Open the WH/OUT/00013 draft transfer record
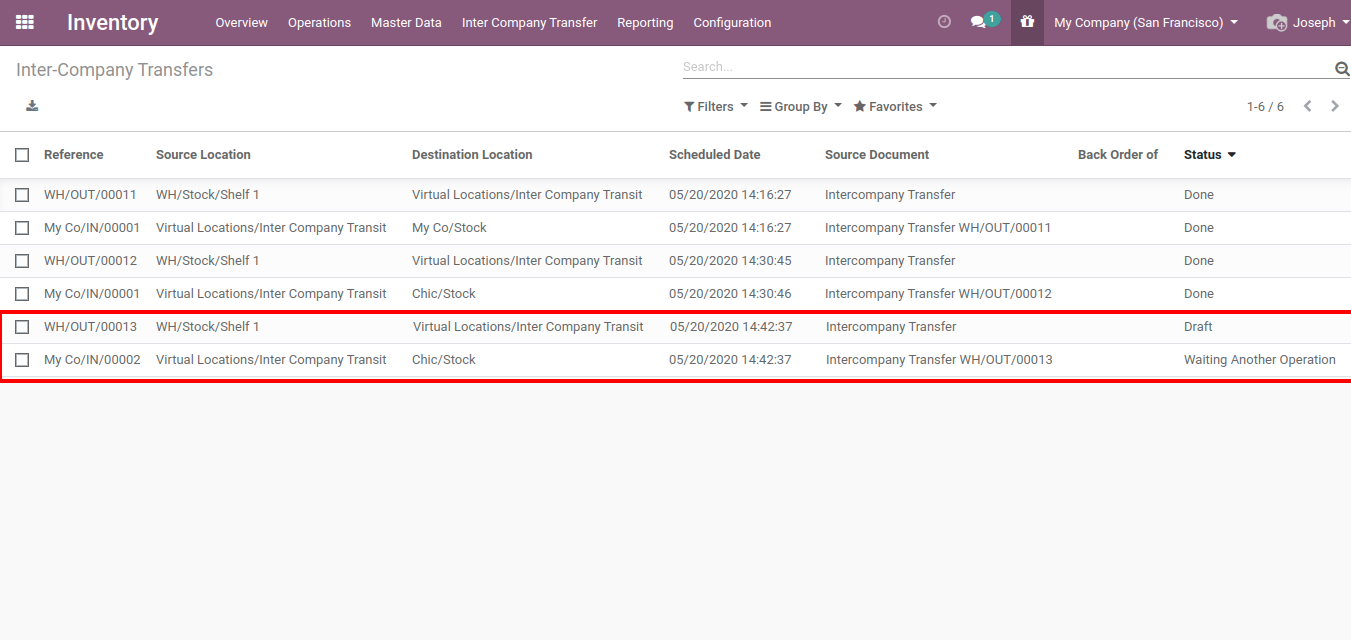1351x640 pixels. click(90, 327)
